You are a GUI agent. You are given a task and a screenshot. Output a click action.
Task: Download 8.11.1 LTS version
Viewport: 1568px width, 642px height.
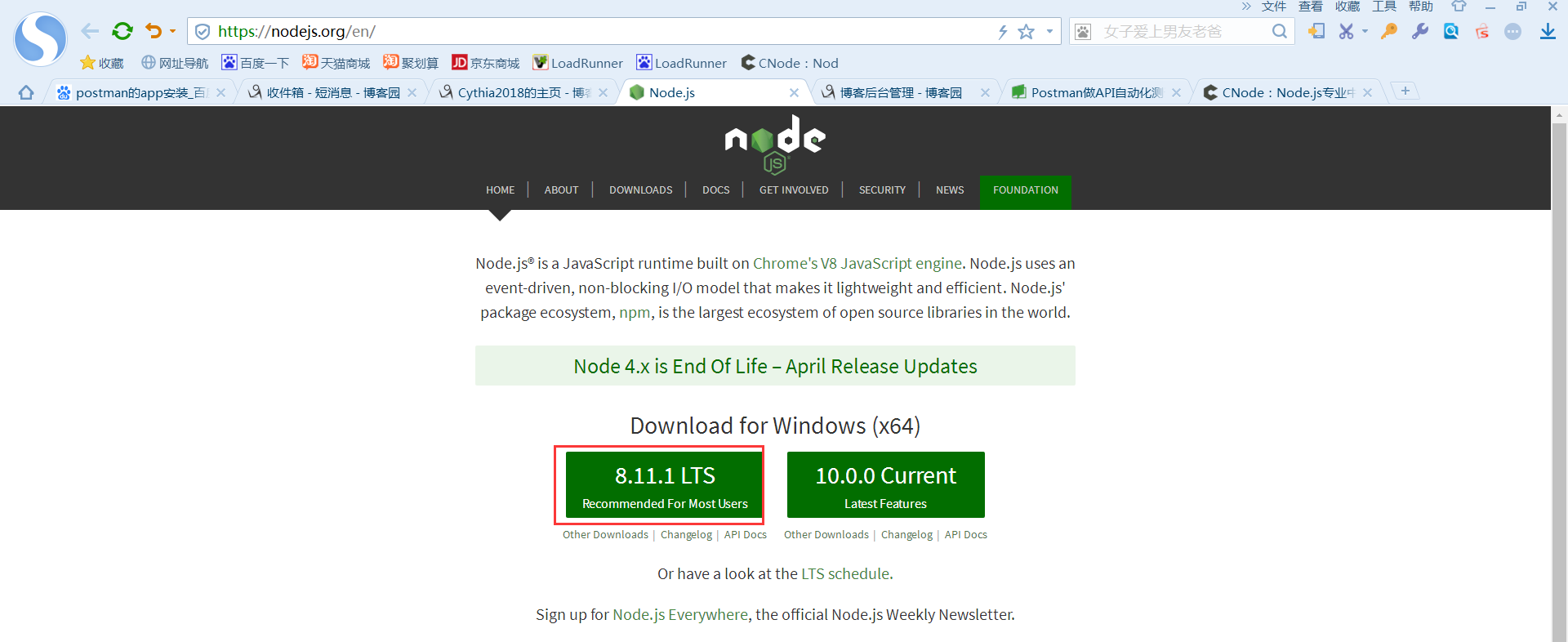pyautogui.click(x=665, y=484)
